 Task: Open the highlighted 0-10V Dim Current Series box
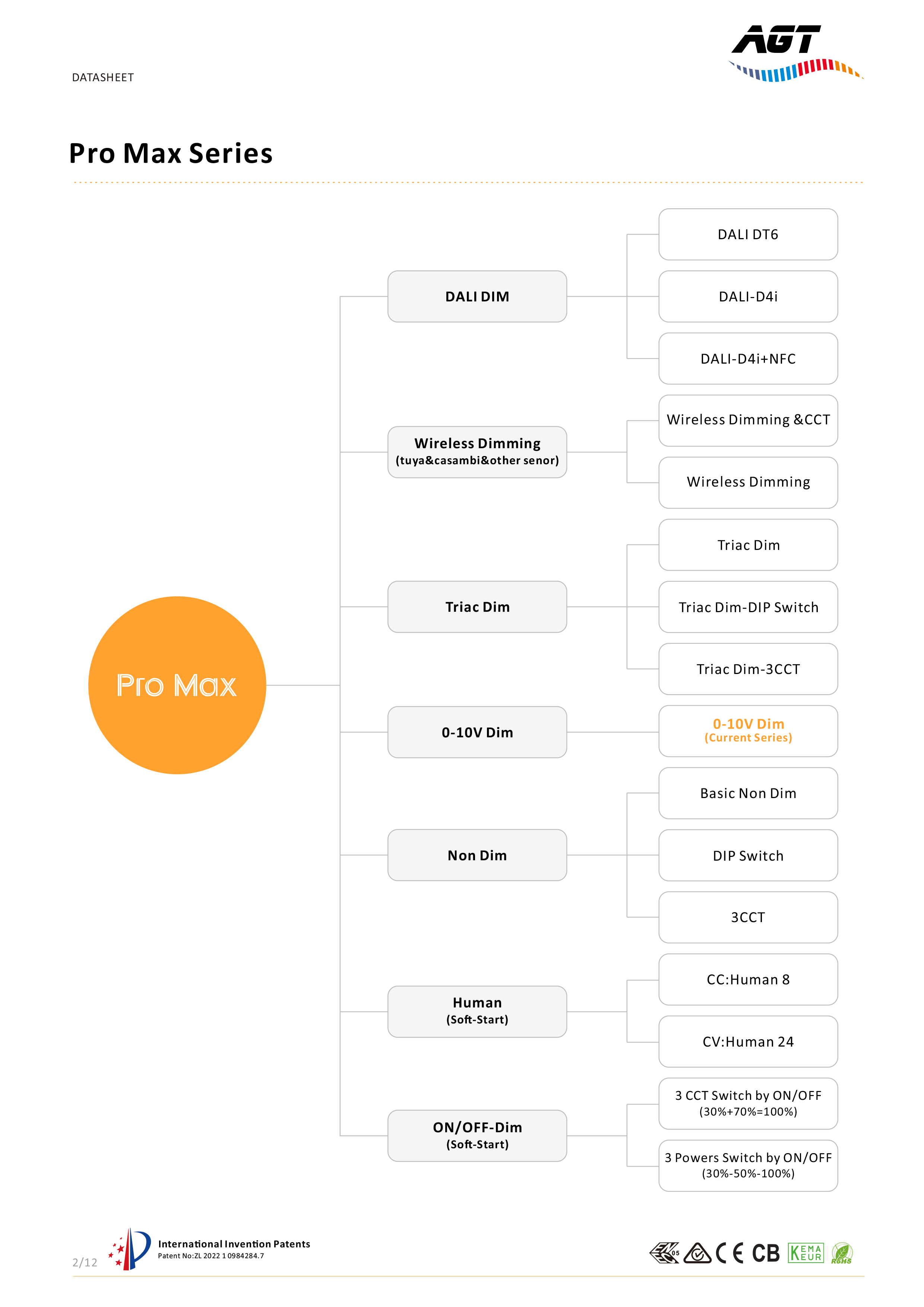748,731
